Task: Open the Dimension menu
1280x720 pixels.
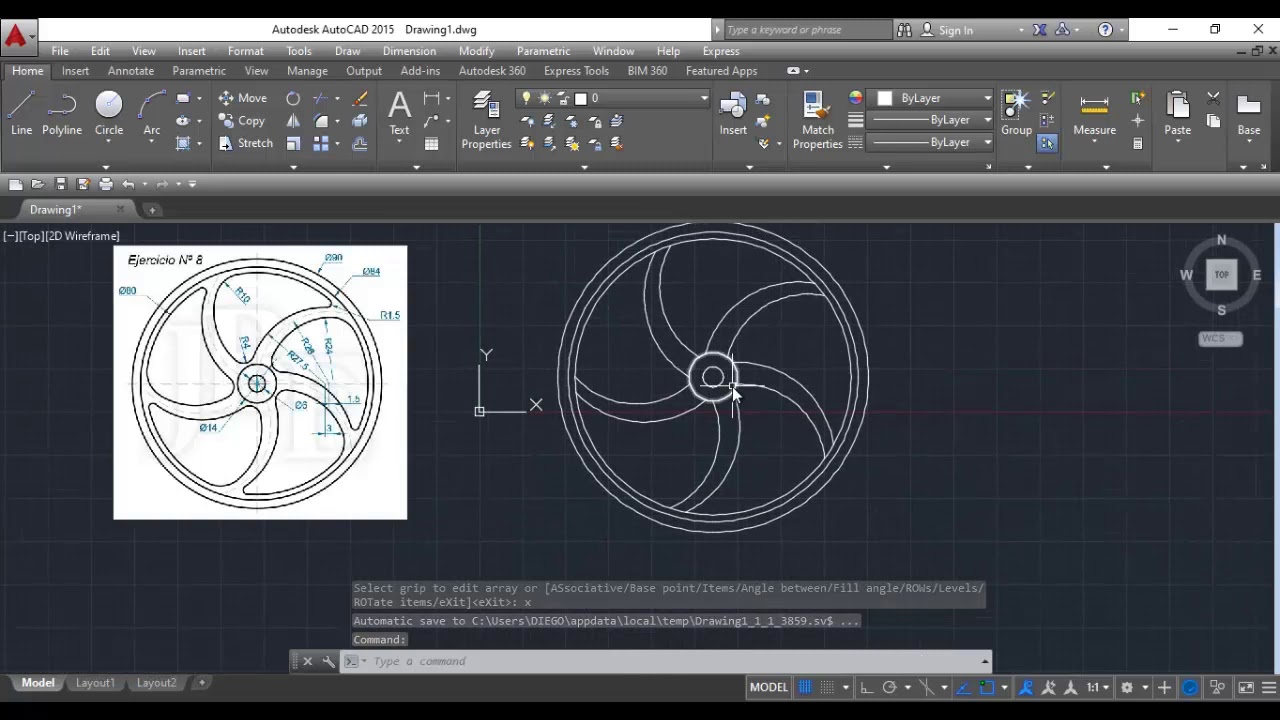Action: tap(409, 51)
